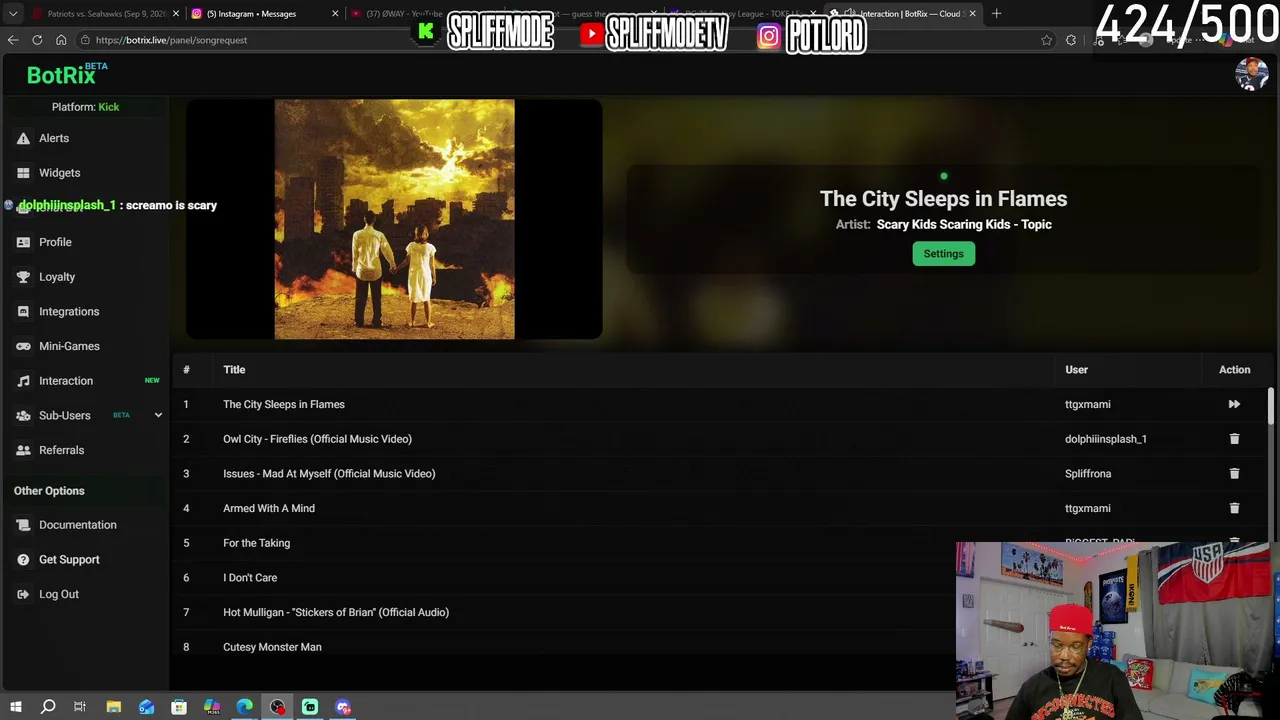Click the Hot Mulligan Stickers of Brian title
Image resolution: width=1280 pixels, height=720 pixels.
point(336,612)
